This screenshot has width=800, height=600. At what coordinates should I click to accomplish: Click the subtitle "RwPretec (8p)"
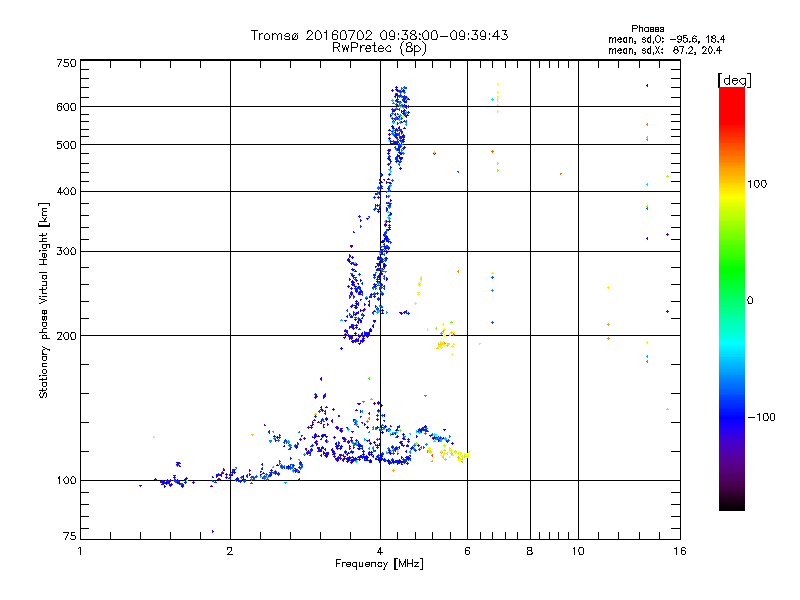point(379,48)
